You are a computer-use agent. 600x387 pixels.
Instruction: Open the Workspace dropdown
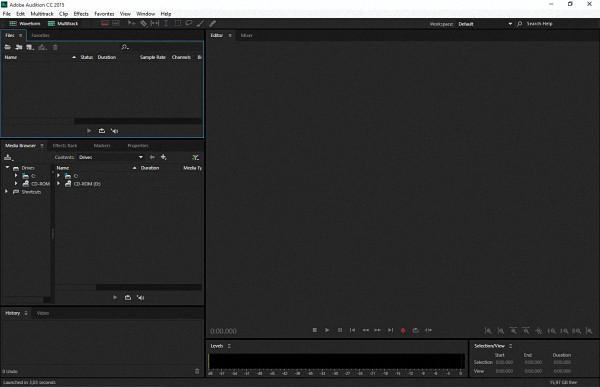[485, 24]
